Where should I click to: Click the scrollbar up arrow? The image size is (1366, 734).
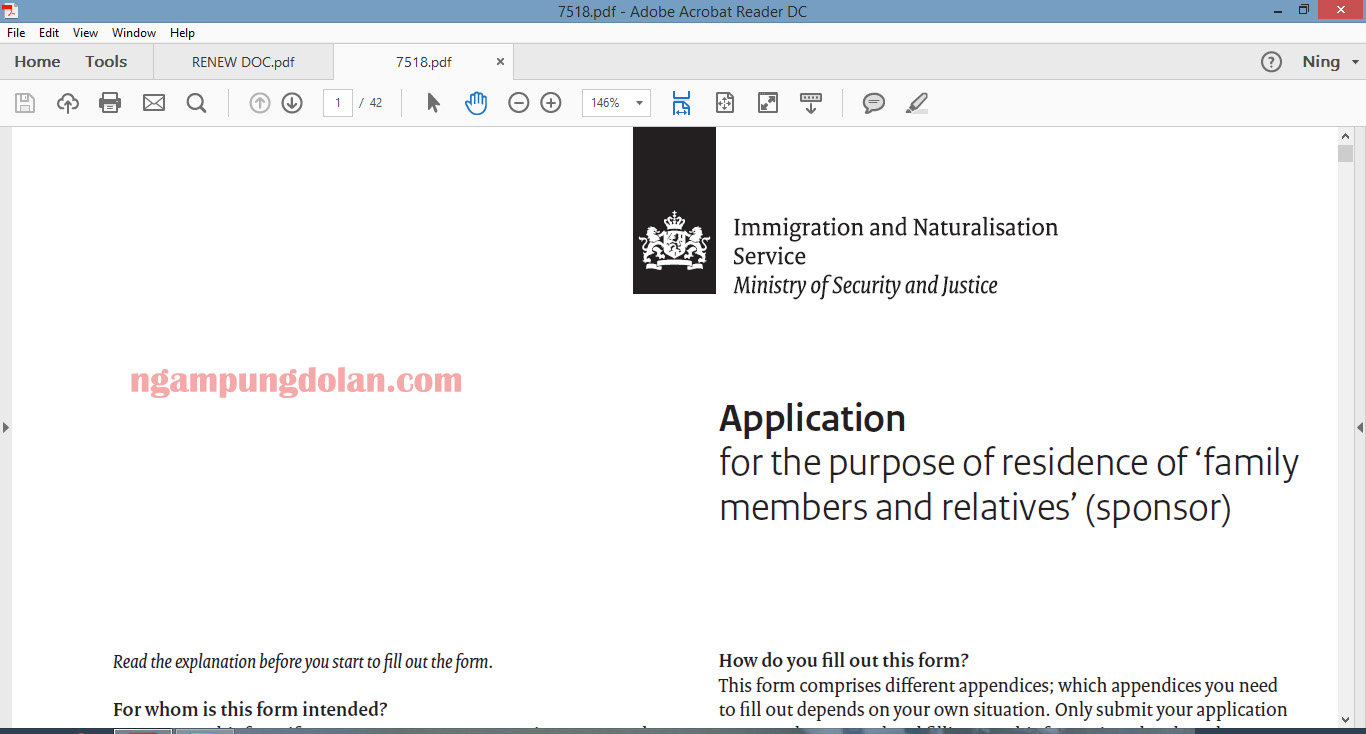1346,136
